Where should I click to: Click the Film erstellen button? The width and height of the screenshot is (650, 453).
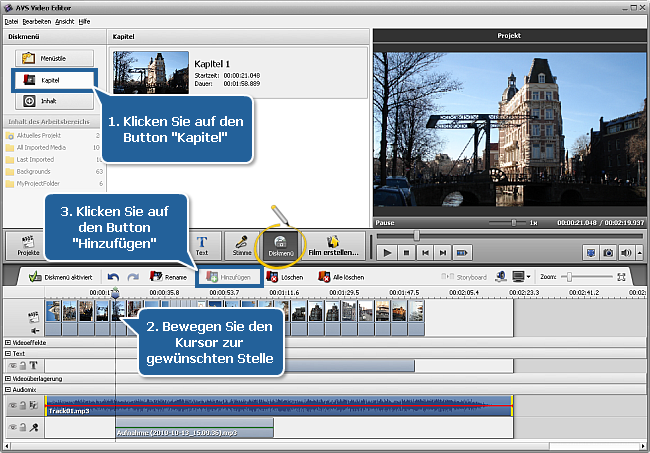tap(334, 246)
